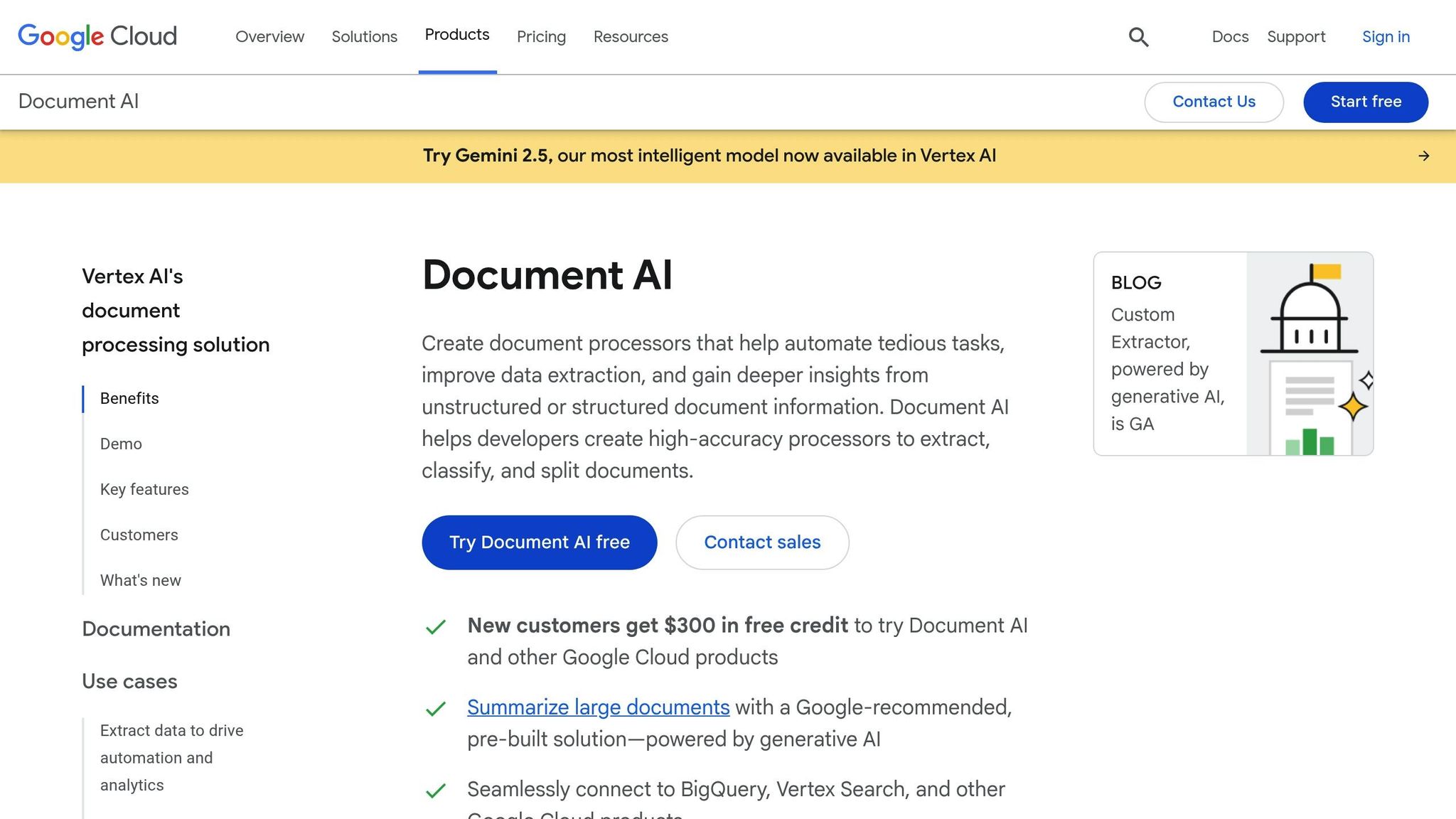The width and height of the screenshot is (1456, 819).
Task: Click Vertex AI's document processing solution heading
Action: click(x=176, y=311)
